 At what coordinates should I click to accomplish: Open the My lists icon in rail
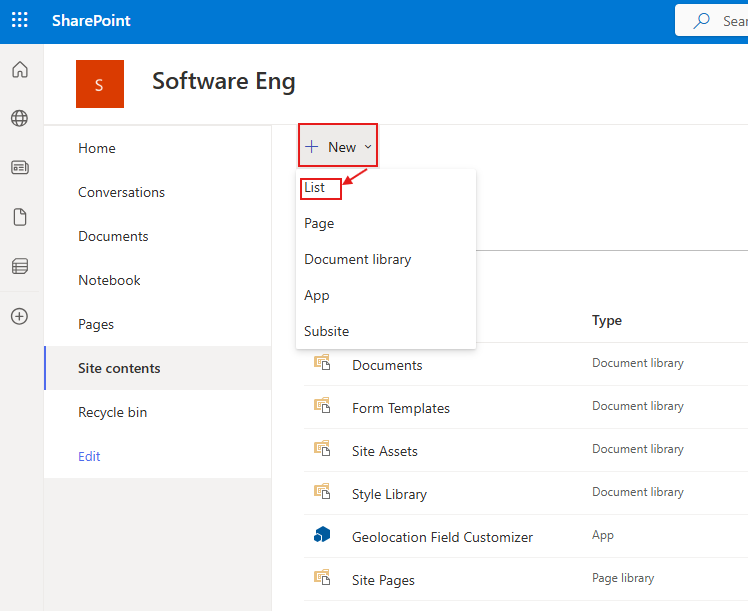click(x=20, y=266)
